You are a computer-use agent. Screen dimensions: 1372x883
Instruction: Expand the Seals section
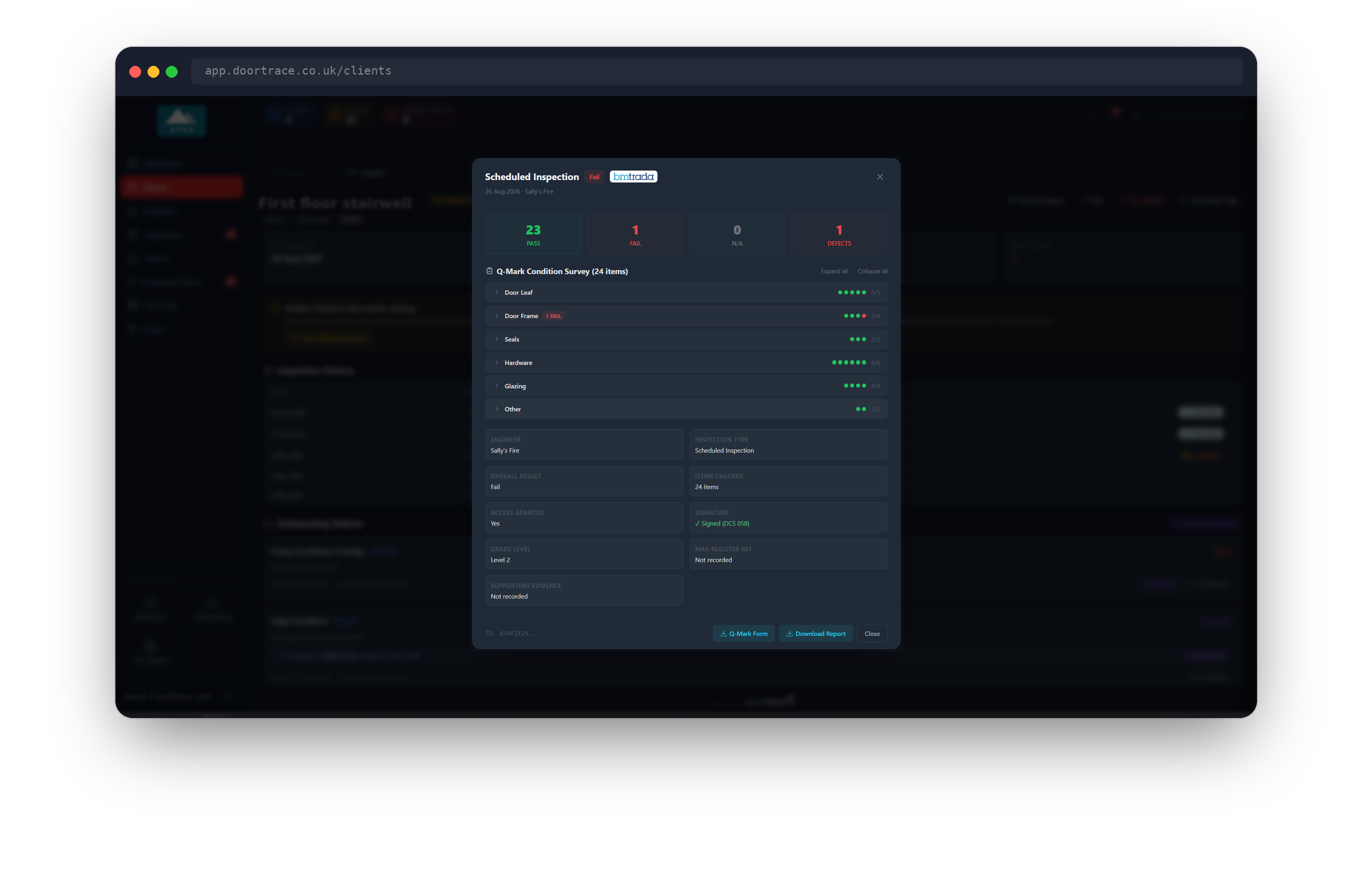pyautogui.click(x=686, y=340)
